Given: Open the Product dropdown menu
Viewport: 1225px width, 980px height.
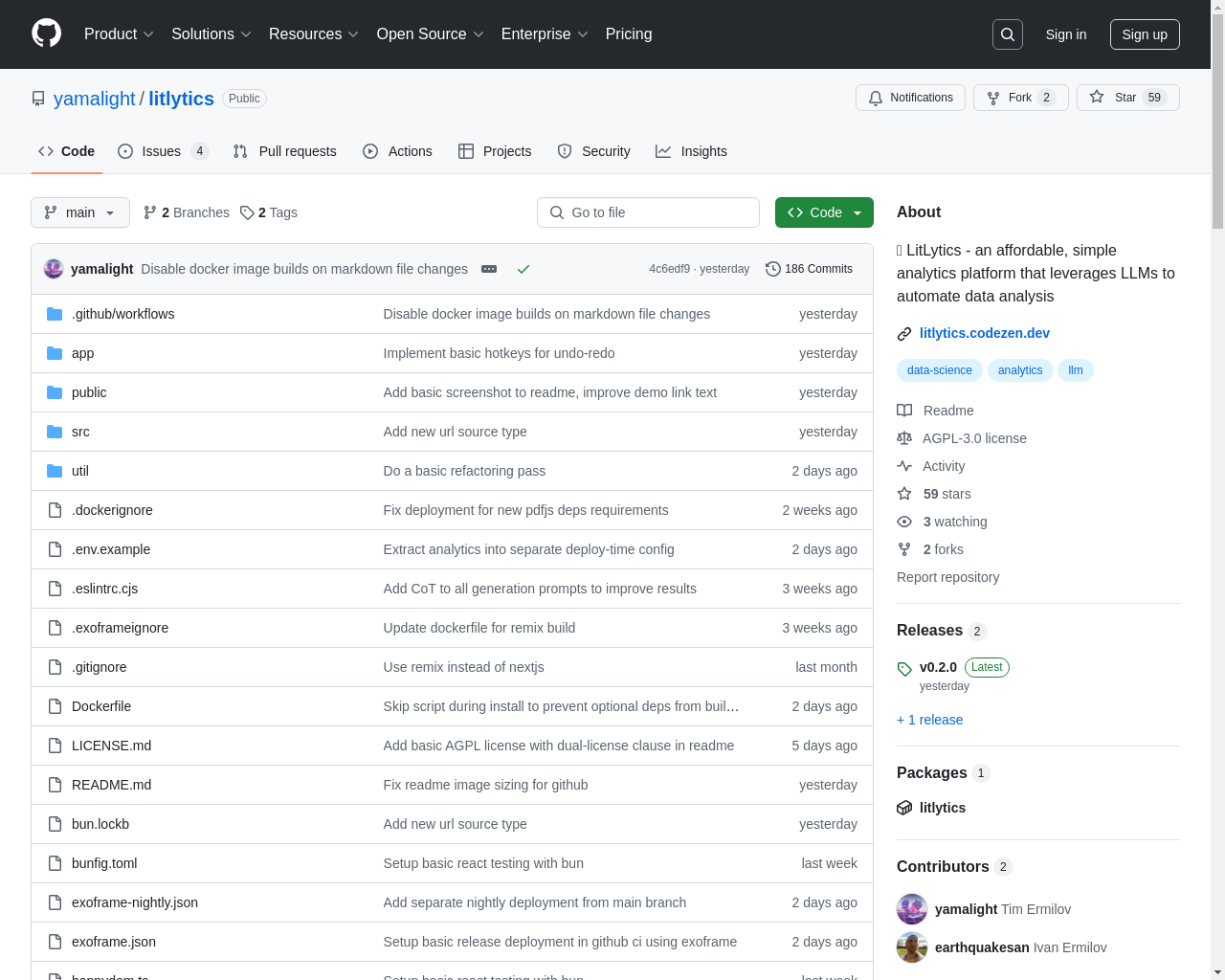Looking at the screenshot, I should (119, 34).
